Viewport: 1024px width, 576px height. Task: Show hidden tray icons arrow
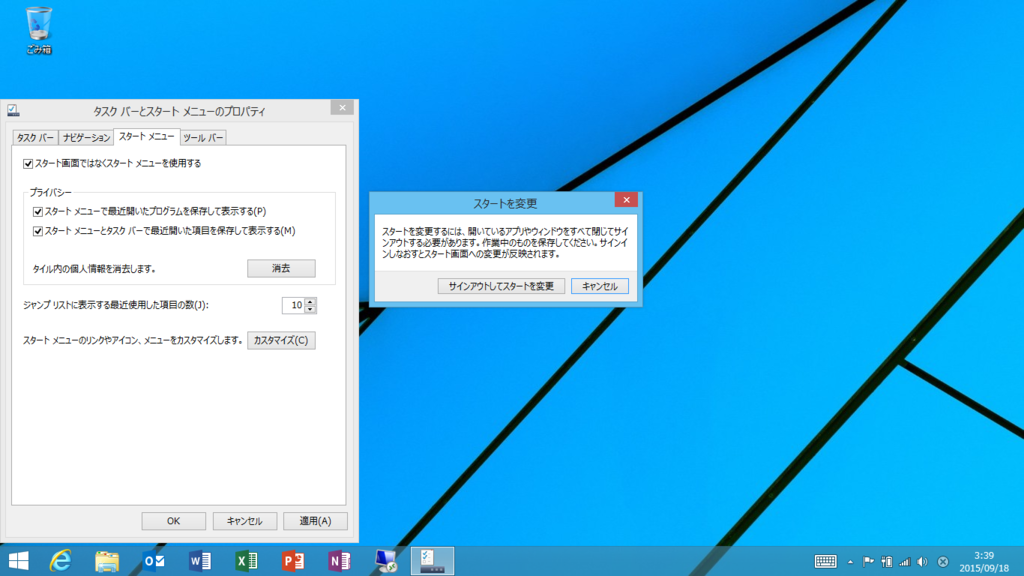(850, 562)
